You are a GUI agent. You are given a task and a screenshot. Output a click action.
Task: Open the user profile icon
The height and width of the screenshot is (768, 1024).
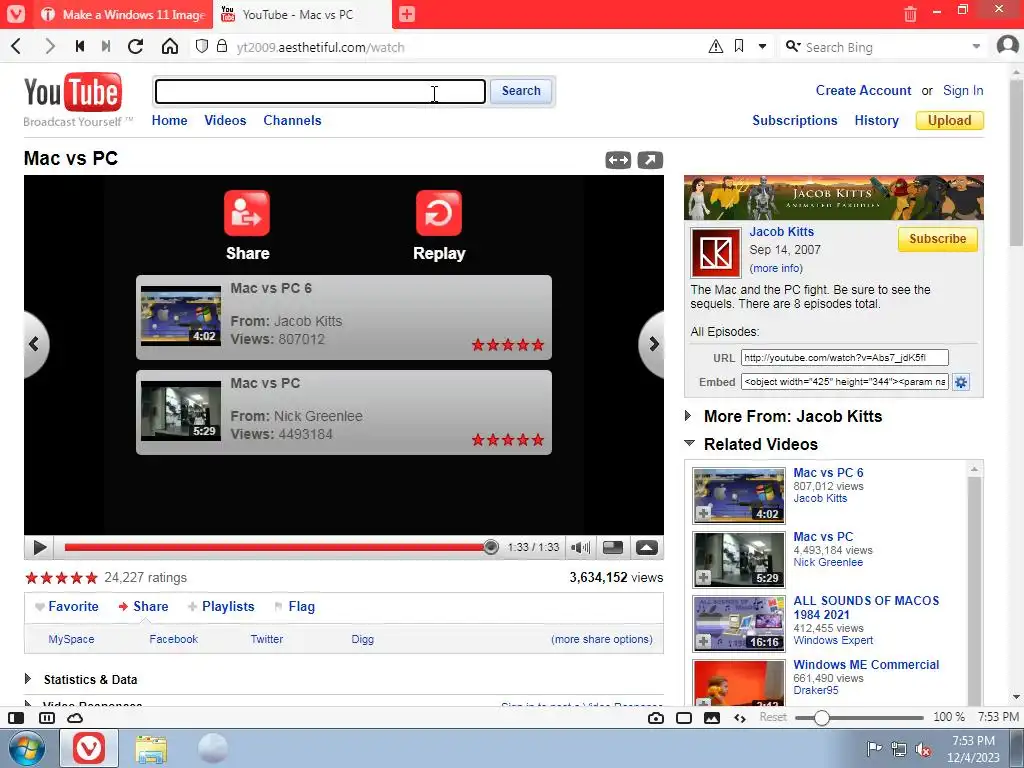1008,46
